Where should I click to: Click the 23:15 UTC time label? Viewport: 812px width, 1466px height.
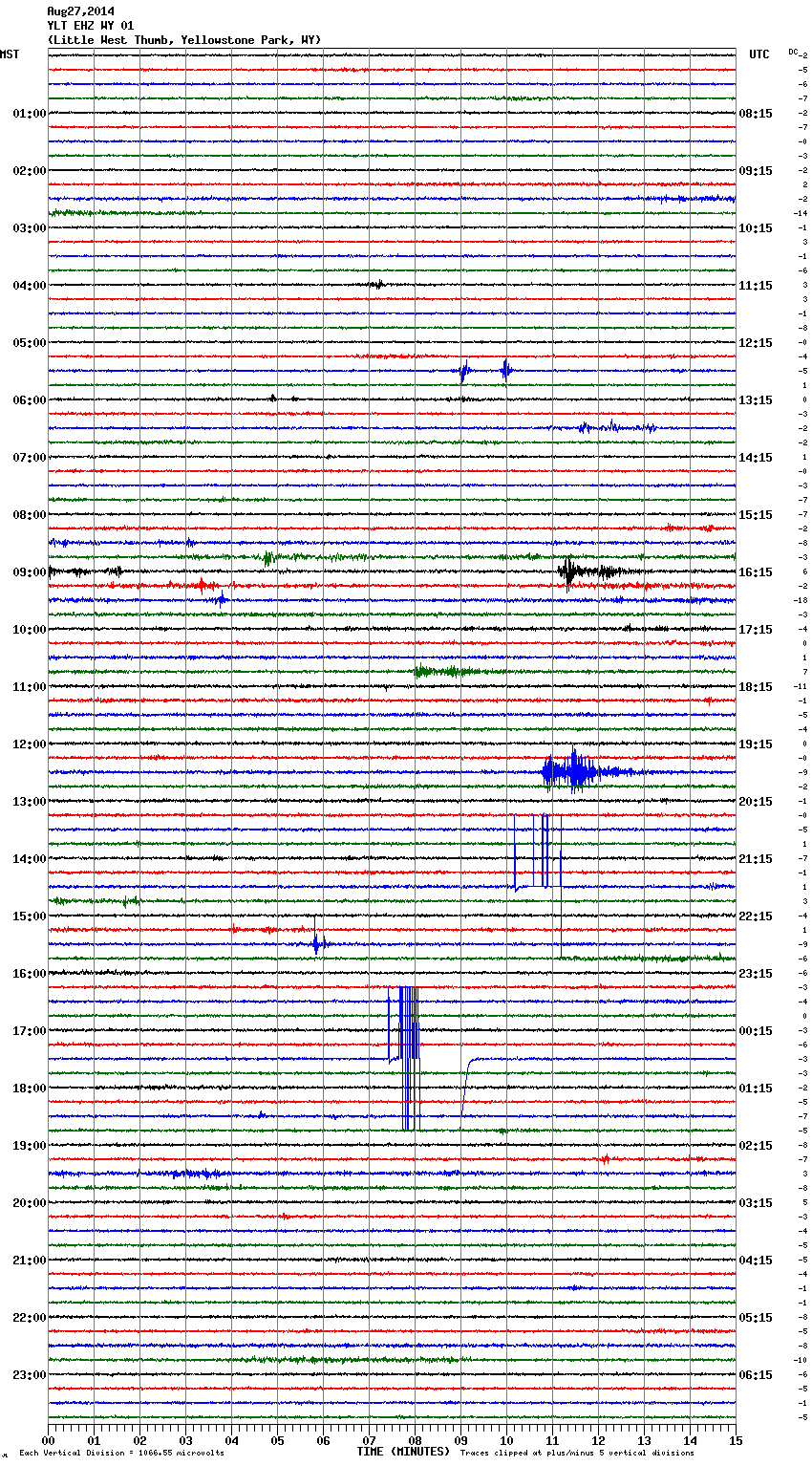point(756,974)
